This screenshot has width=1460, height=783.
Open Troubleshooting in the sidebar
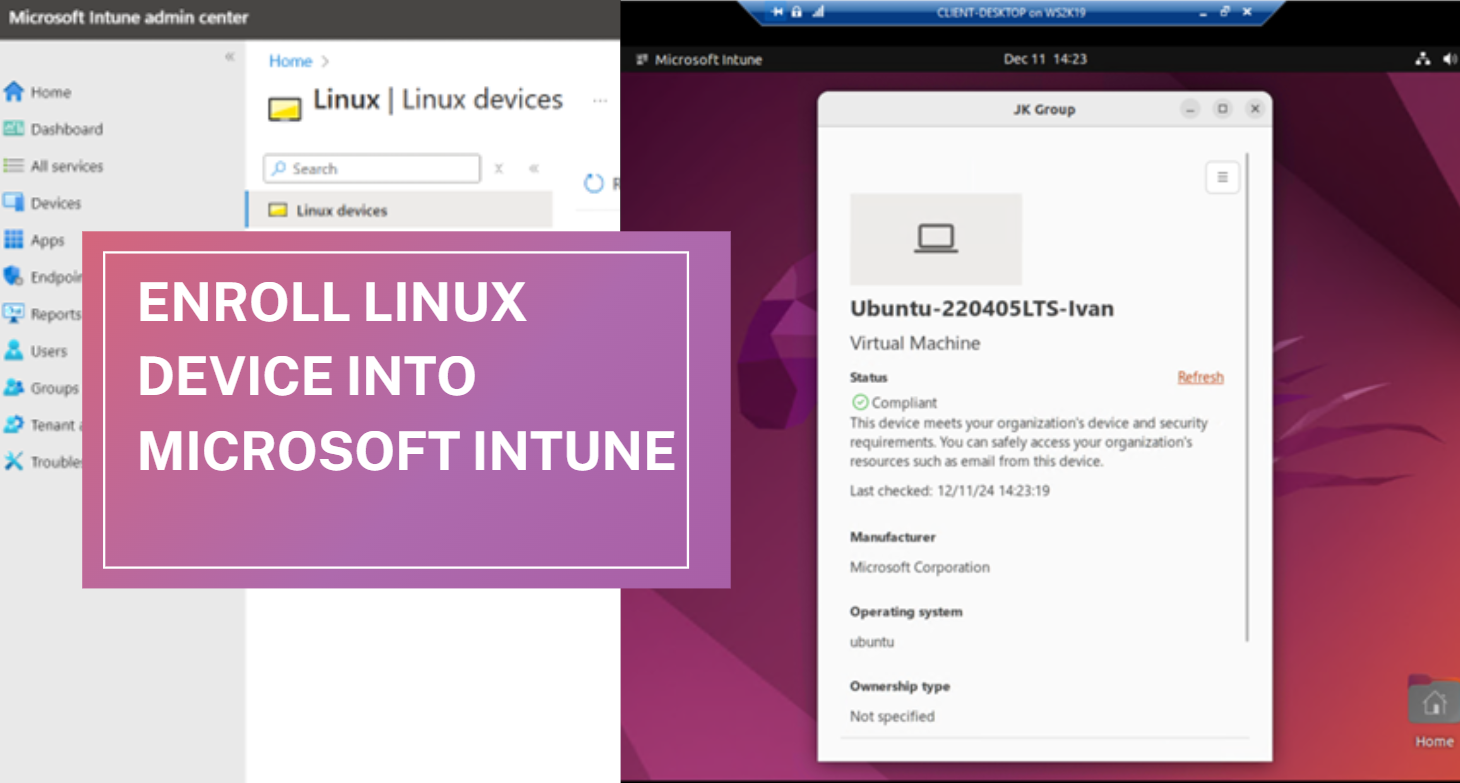[x=41, y=462]
